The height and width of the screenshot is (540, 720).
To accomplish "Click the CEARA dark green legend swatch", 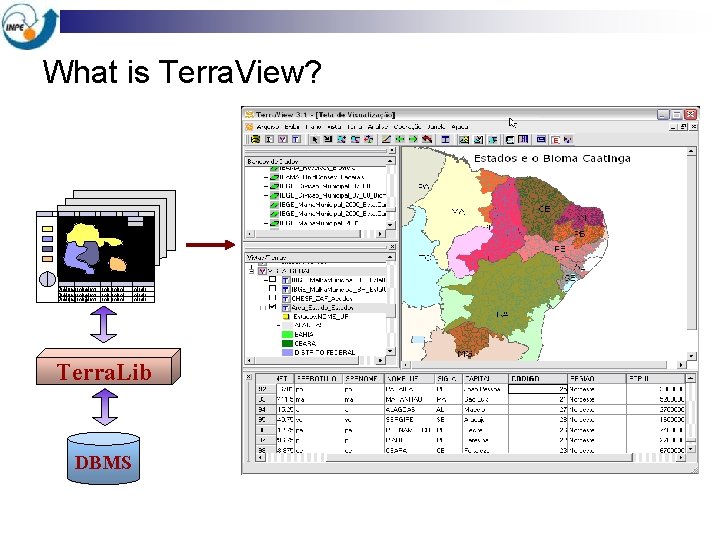I will (x=287, y=343).
